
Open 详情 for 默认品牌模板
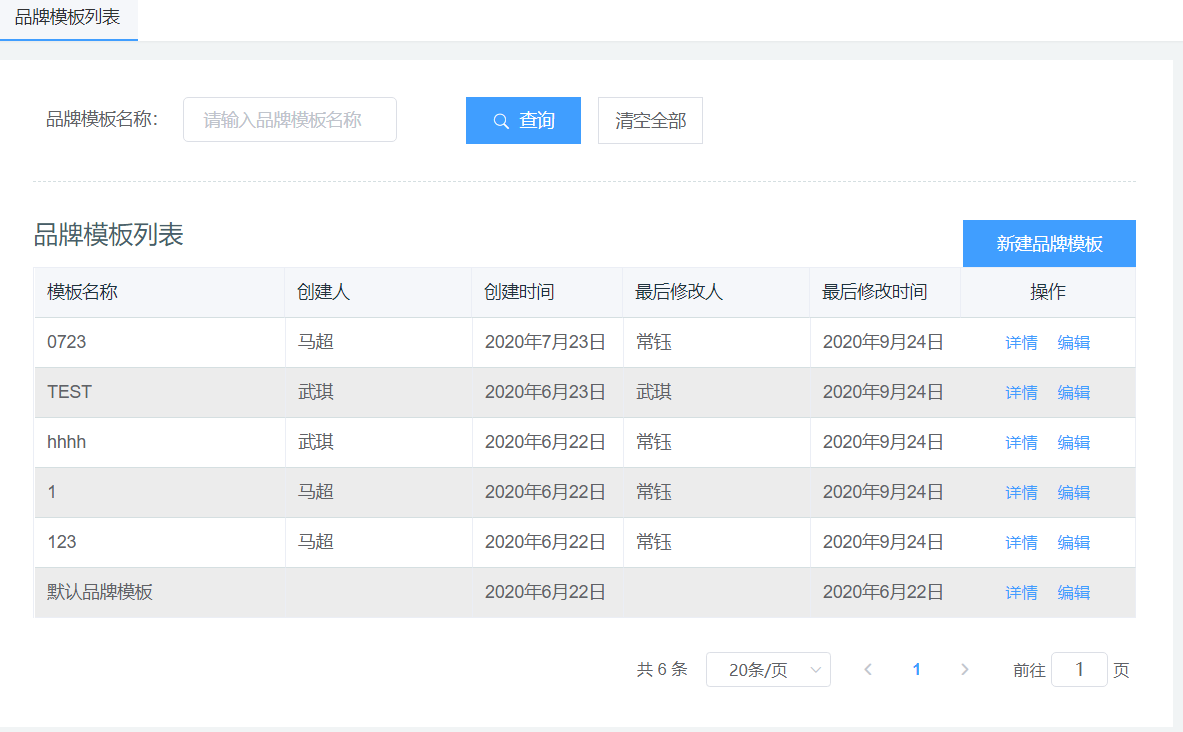1021,593
